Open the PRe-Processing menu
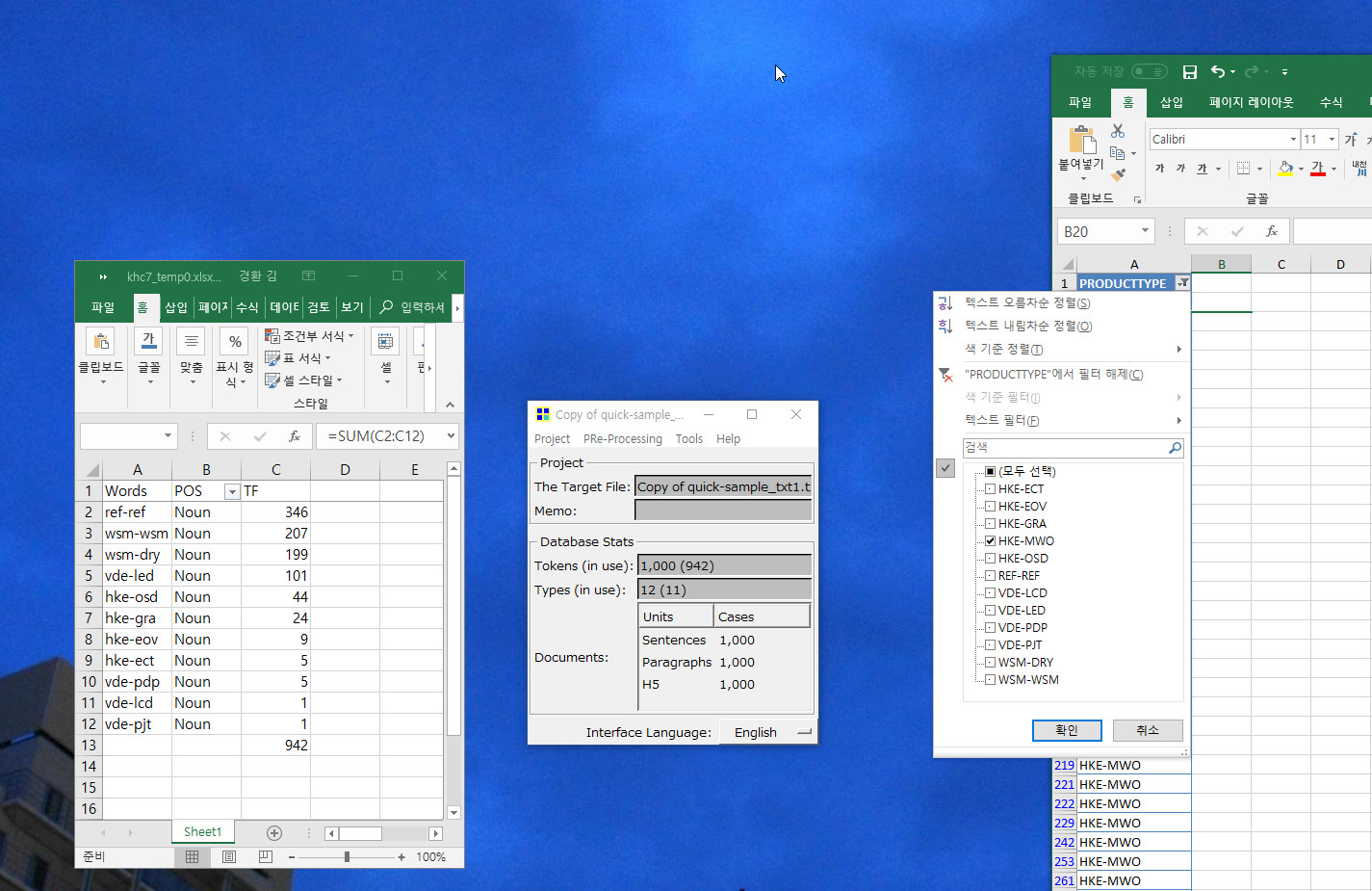Image resolution: width=1372 pixels, height=891 pixels. point(623,439)
